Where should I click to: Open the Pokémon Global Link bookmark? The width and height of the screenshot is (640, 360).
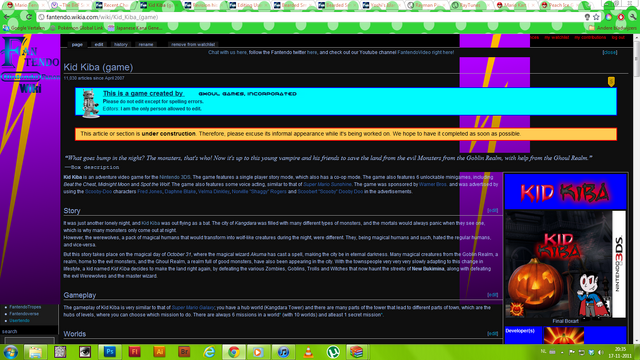click(x=78, y=28)
